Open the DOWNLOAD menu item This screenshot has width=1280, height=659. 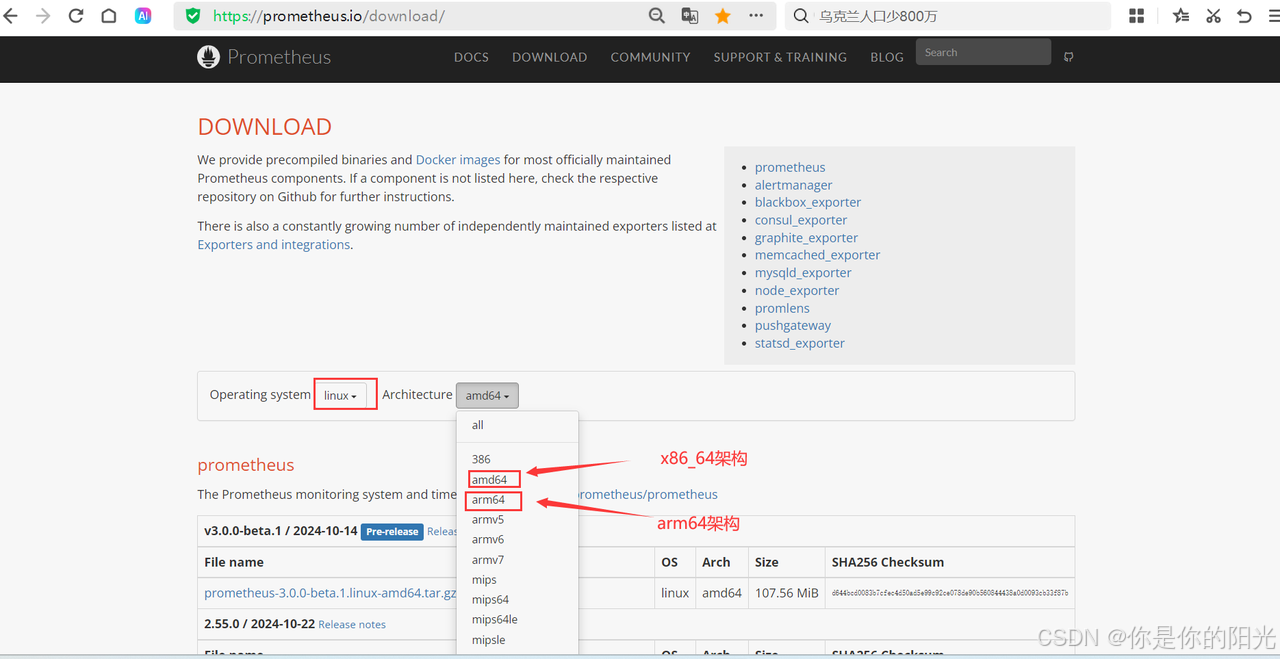pyautogui.click(x=550, y=57)
